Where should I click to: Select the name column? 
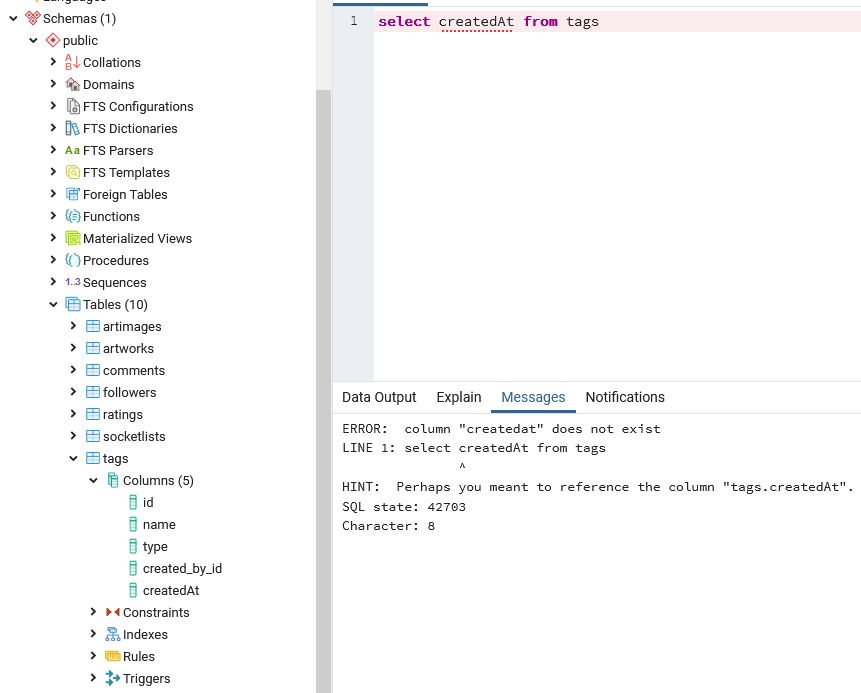(159, 524)
